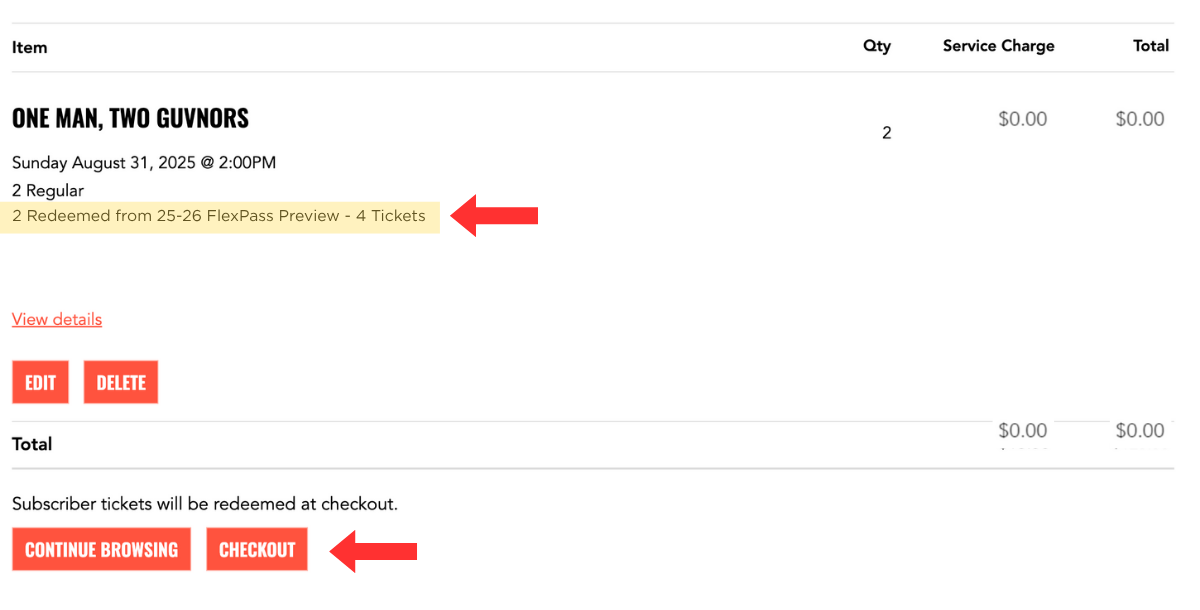The height and width of the screenshot is (610, 1200).
Task: Click the item's $0.00 service charge amount
Action: (1022, 119)
